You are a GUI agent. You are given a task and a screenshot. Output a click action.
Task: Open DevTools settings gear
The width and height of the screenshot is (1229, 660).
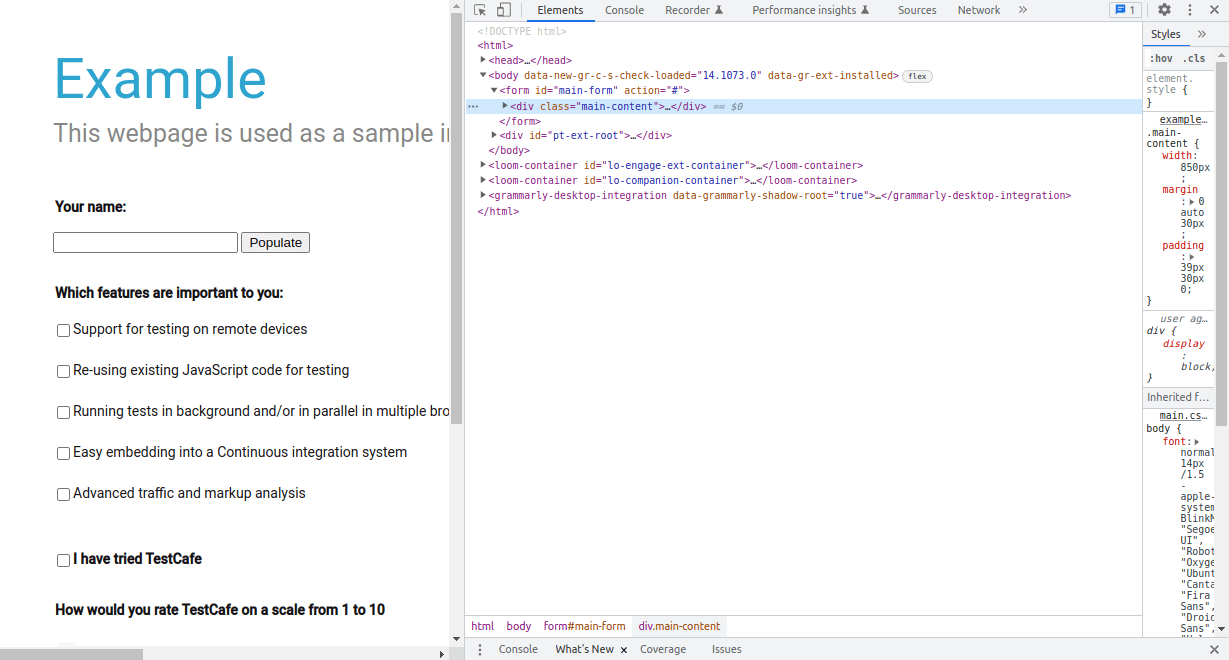[x=1164, y=10]
